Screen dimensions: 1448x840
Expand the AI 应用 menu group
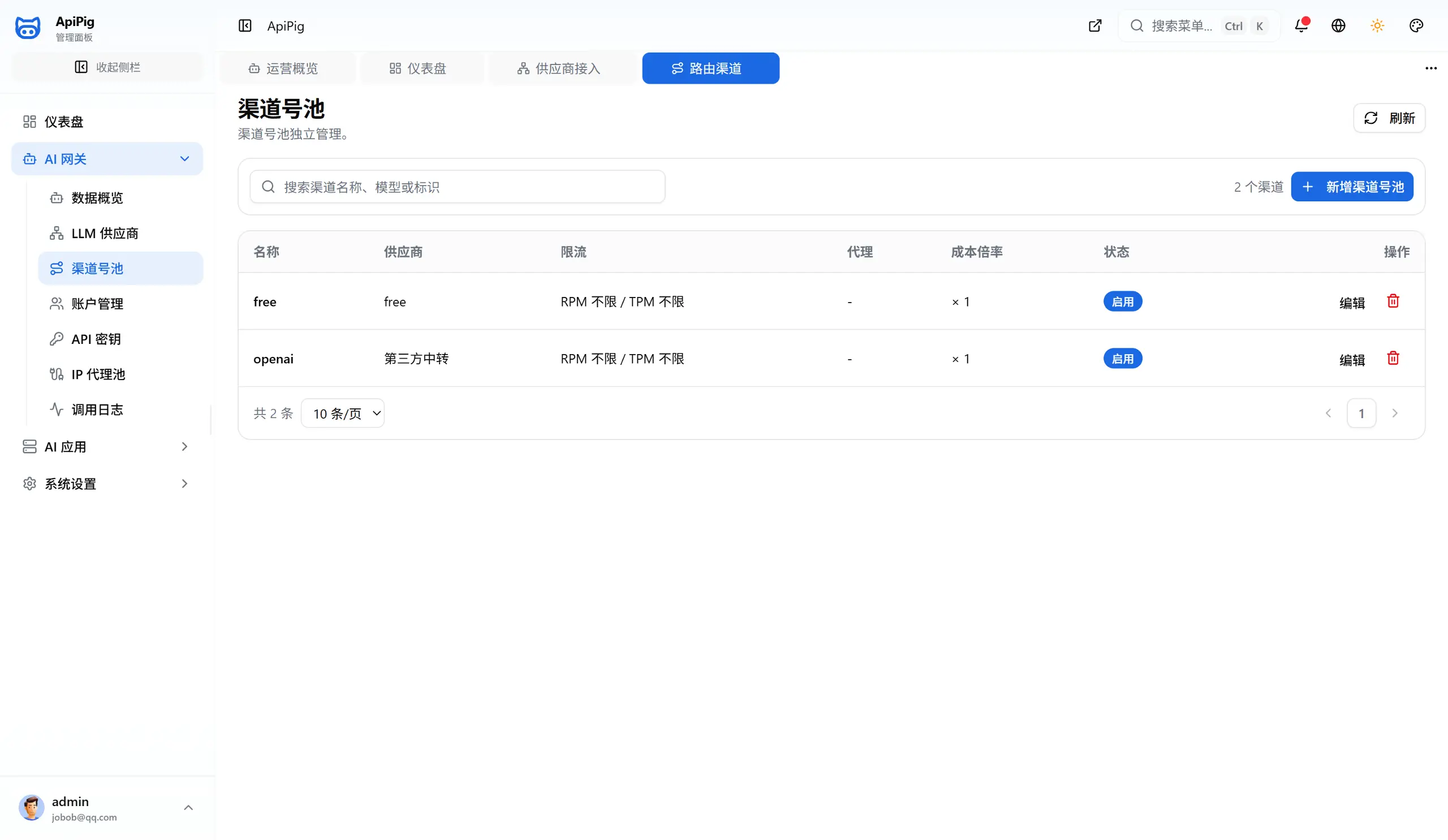[x=107, y=446]
